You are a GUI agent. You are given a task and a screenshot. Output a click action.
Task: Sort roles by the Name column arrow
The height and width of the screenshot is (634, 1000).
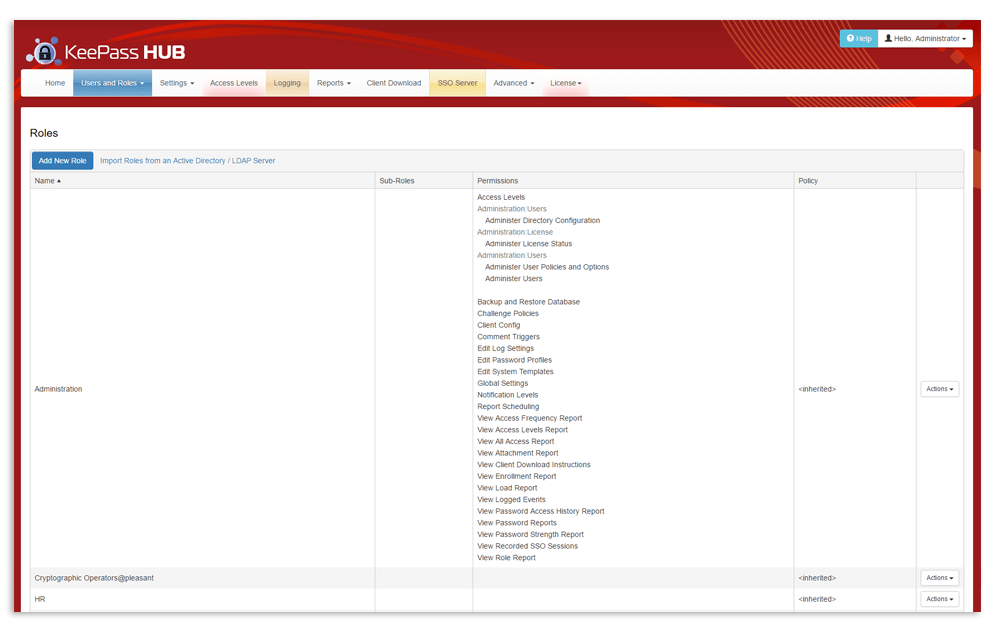[59, 181]
